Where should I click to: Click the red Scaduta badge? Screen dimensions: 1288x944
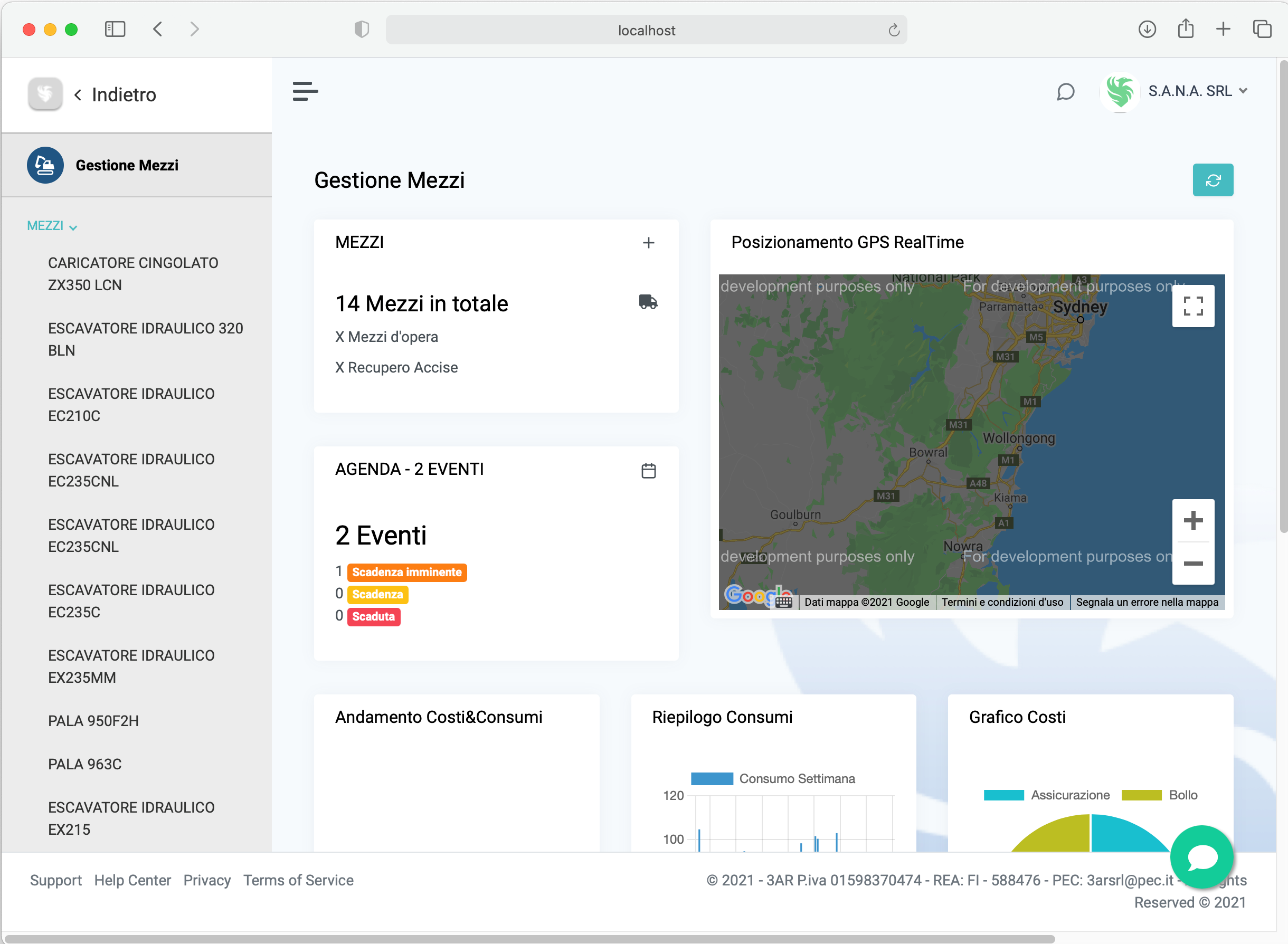point(373,617)
